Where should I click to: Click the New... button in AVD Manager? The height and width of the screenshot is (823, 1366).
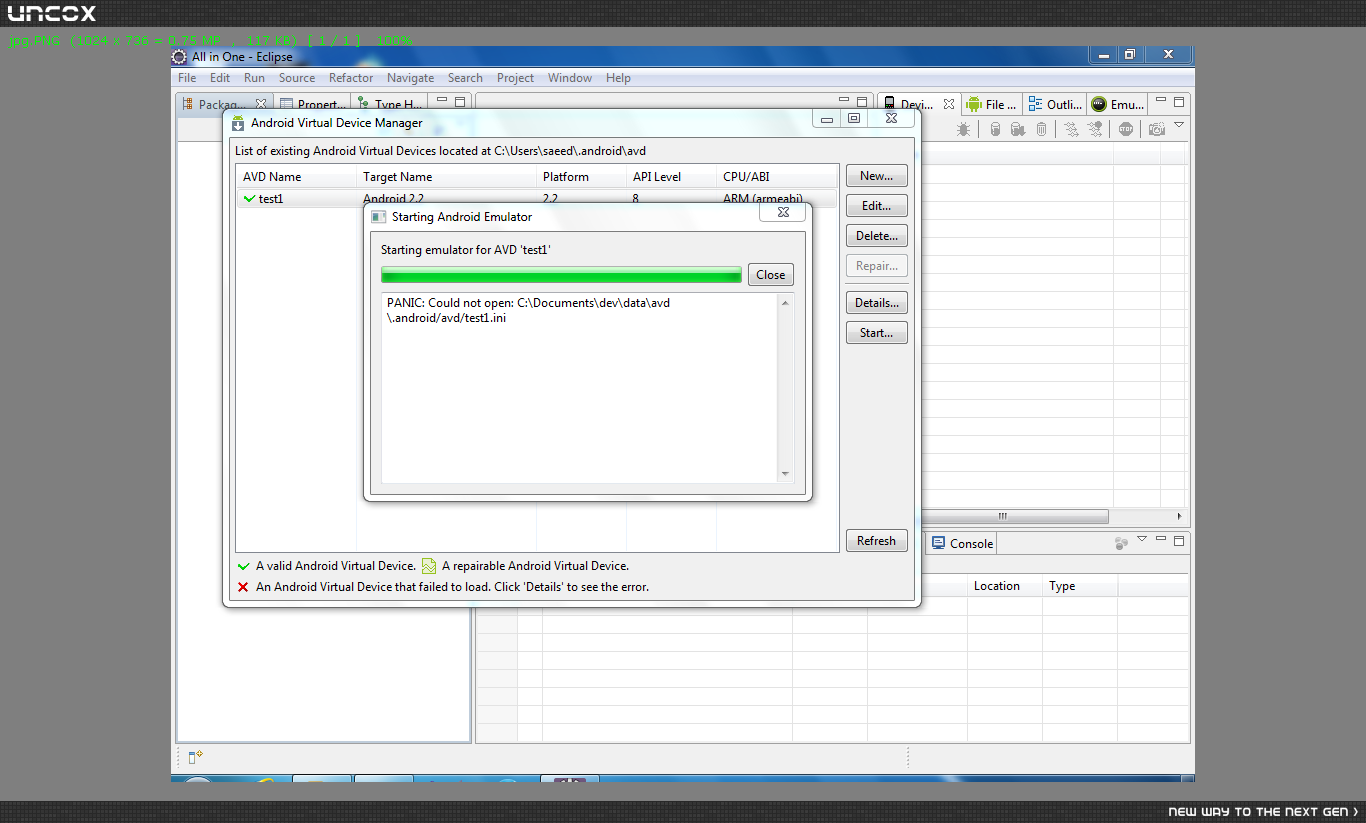coord(877,176)
